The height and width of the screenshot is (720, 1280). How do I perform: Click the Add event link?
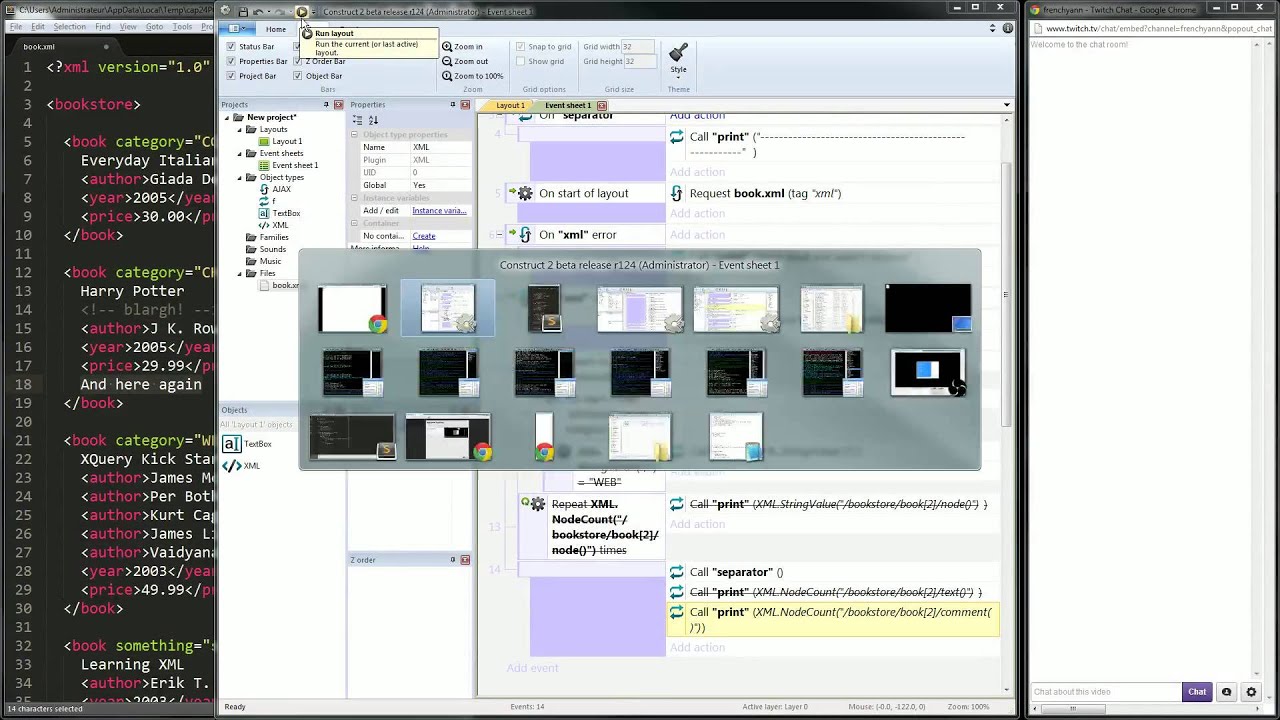pos(532,668)
